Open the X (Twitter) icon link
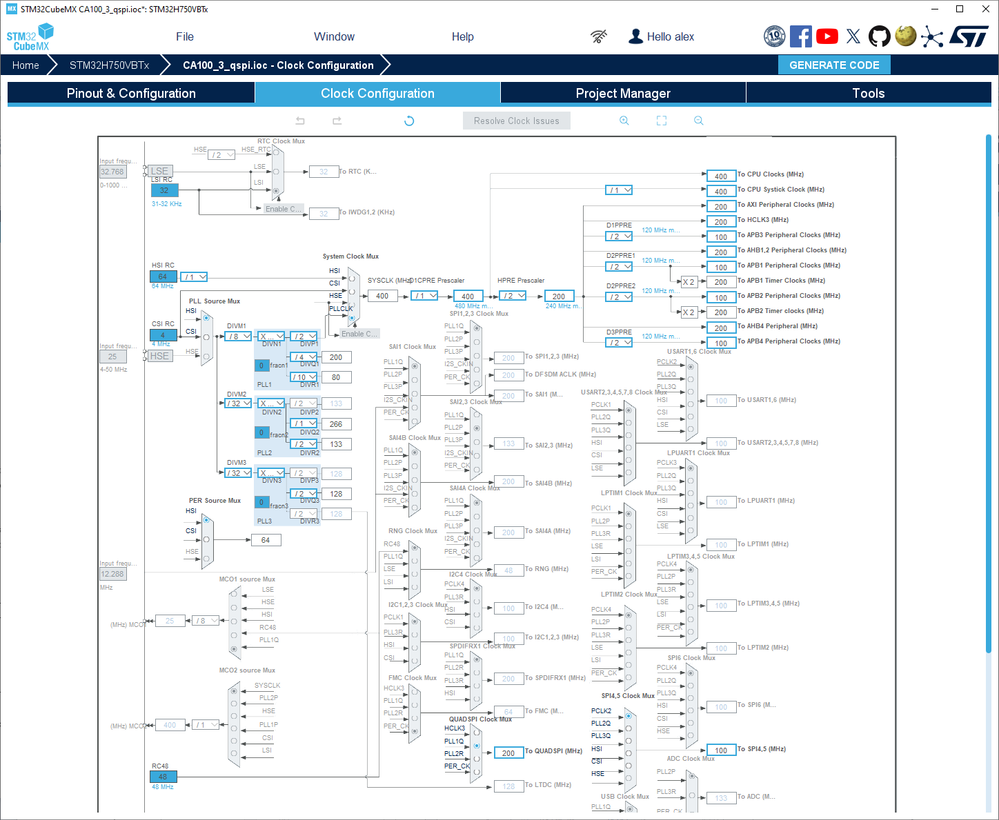The width and height of the screenshot is (999, 820). click(x=853, y=36)
